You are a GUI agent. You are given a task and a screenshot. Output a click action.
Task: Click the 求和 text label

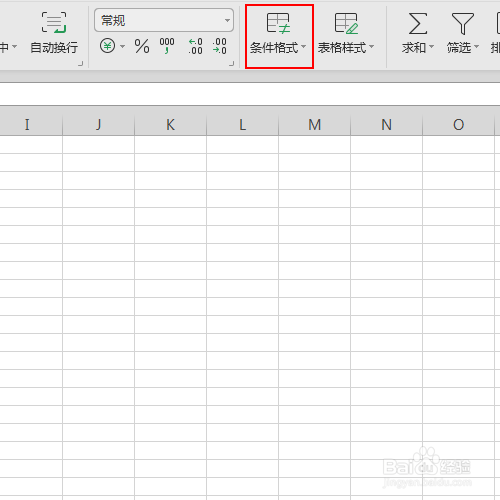414,48
